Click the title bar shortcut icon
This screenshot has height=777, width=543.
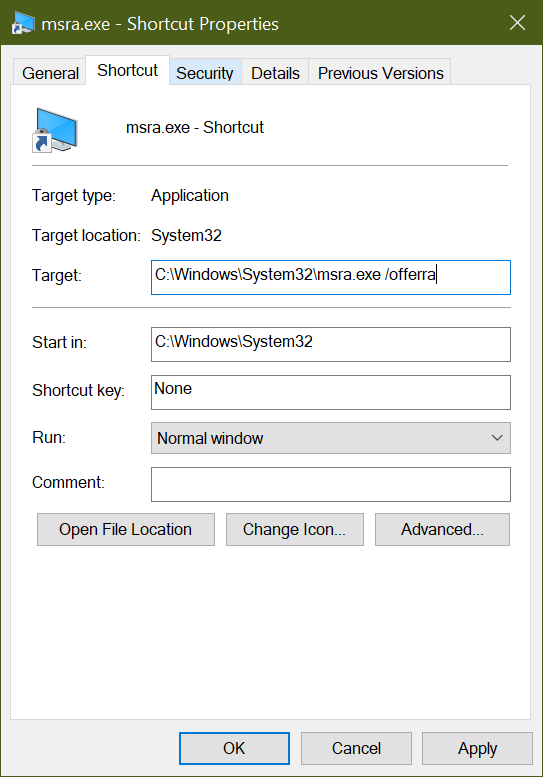23,23
